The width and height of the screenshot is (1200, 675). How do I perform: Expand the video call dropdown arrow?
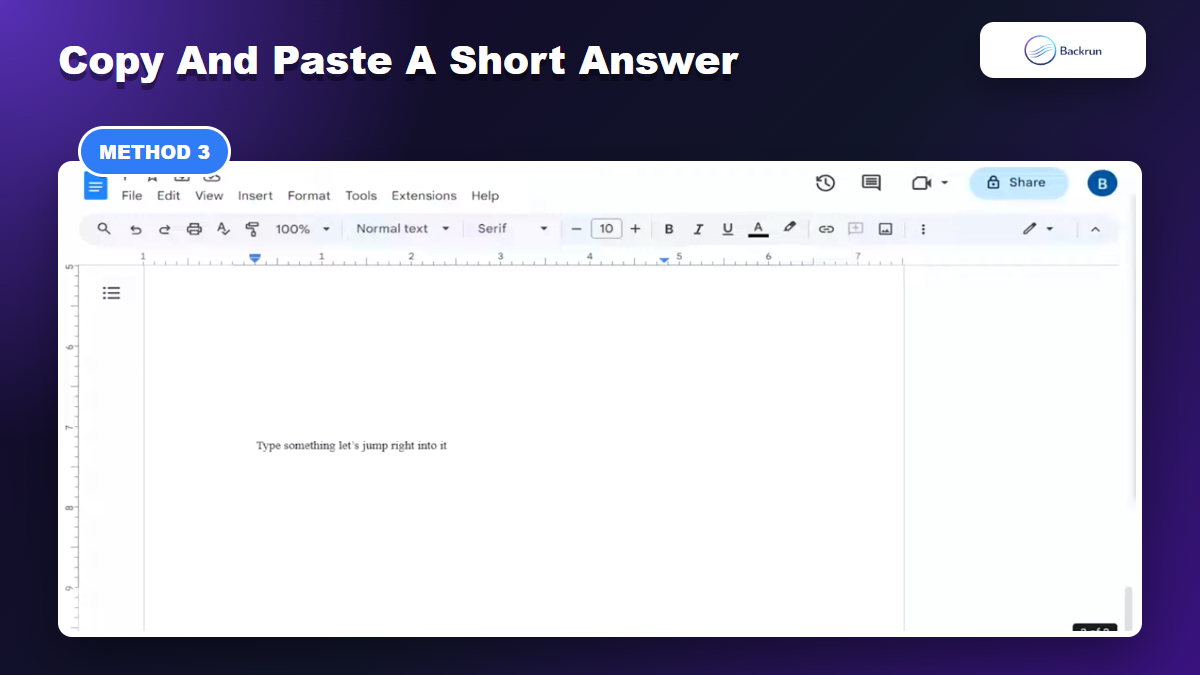pos(945,184)
